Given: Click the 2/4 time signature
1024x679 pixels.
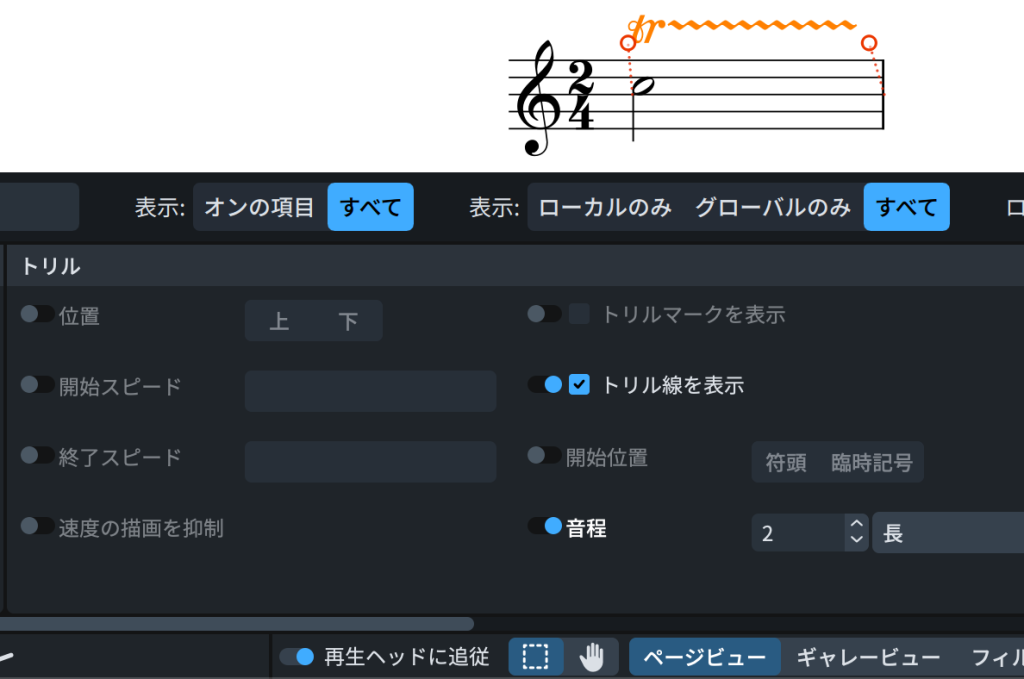Looking at the screenshot, I should pyautogui.click(x=581, y=95).
